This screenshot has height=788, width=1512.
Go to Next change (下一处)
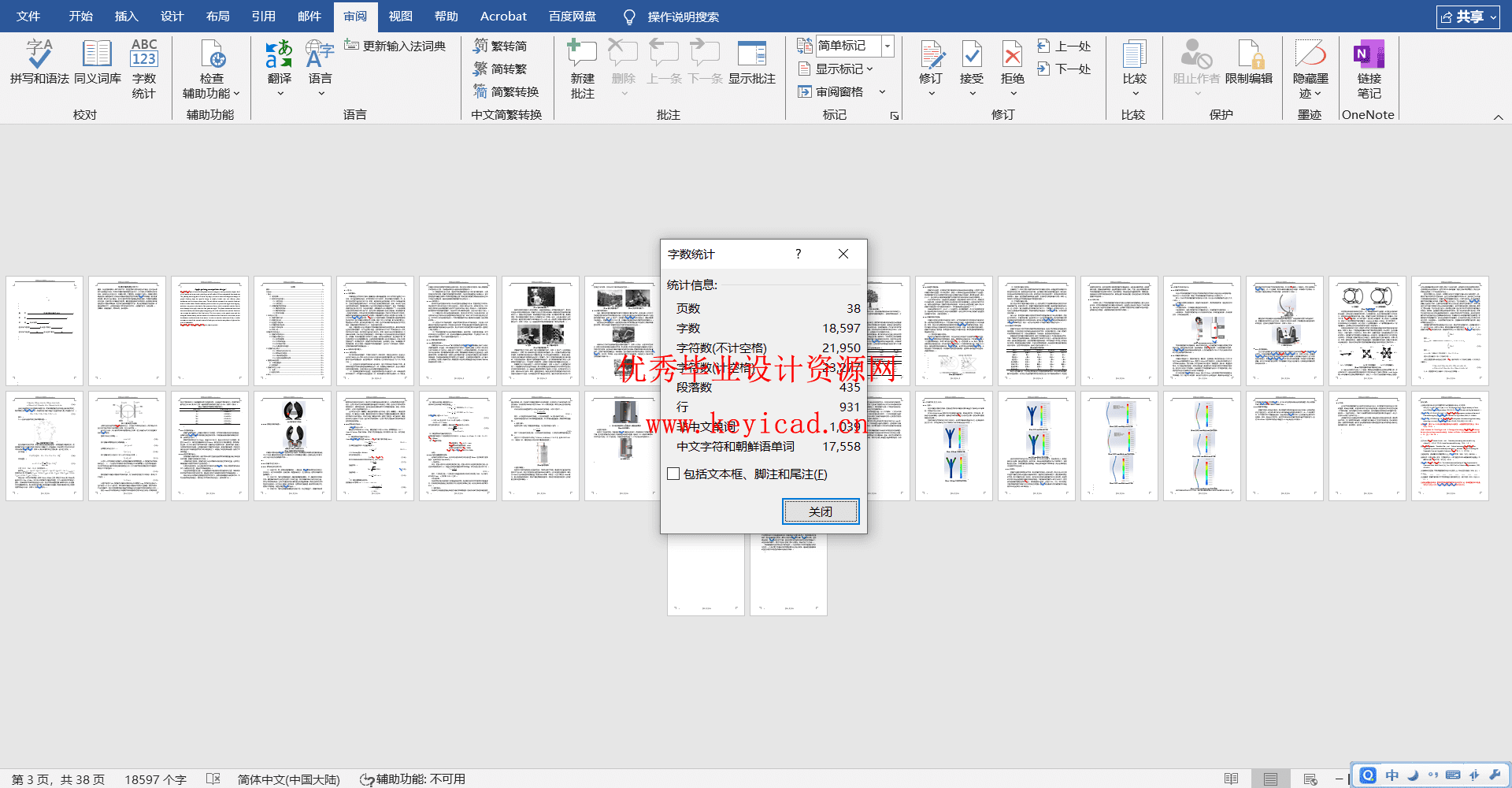[x=1064, y=69]
